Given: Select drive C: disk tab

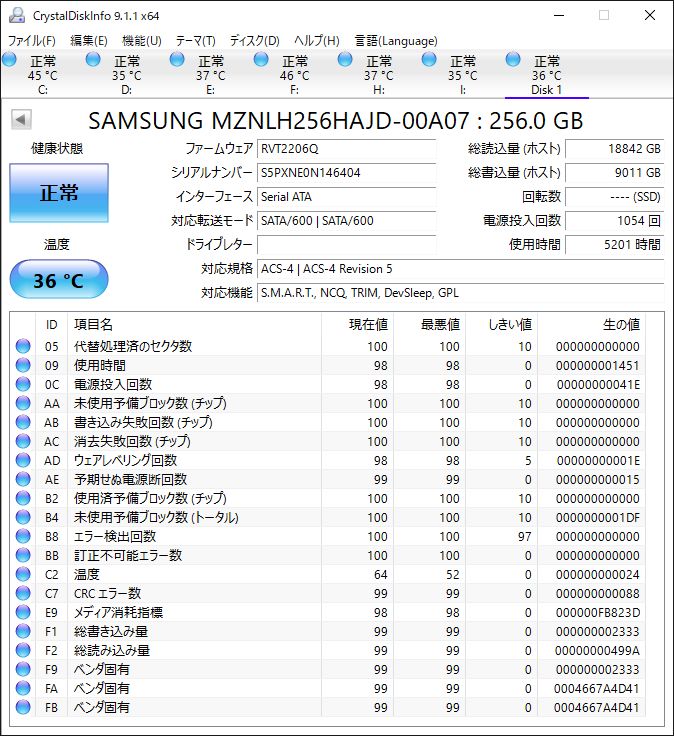Looking at the screenshot, I should tap(43, 75).
